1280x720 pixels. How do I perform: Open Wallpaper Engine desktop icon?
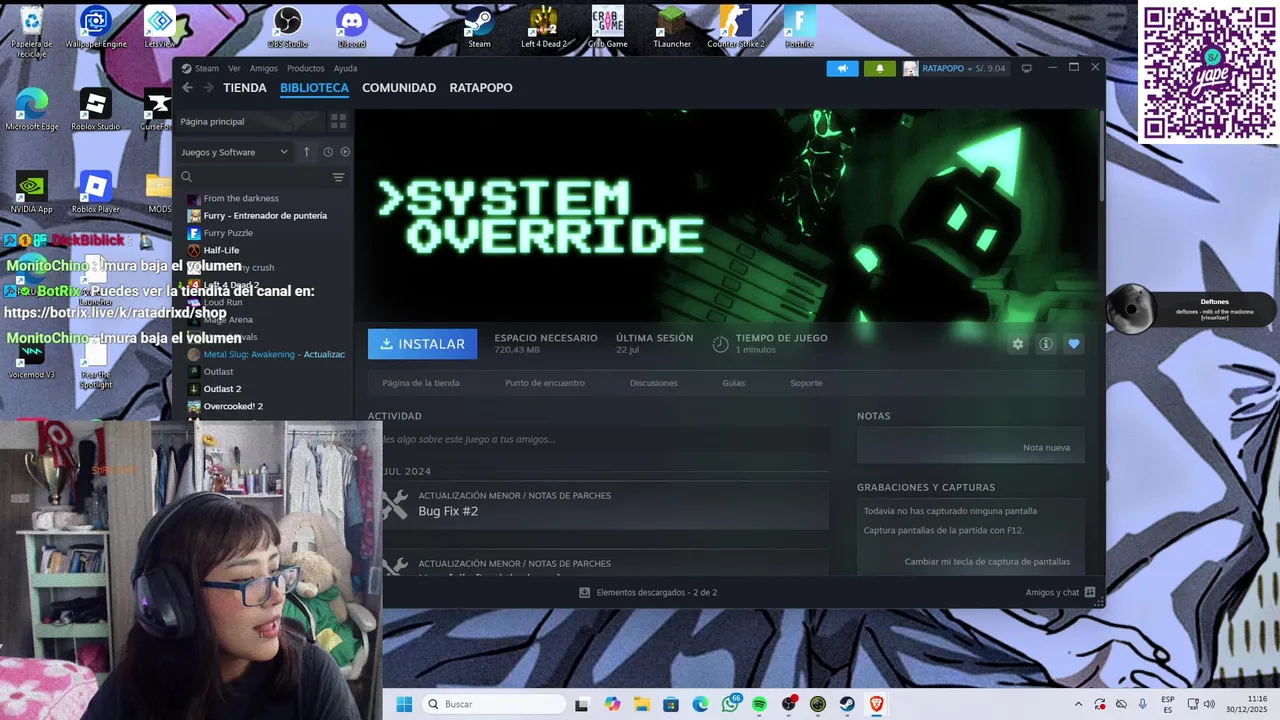[96, 28]
